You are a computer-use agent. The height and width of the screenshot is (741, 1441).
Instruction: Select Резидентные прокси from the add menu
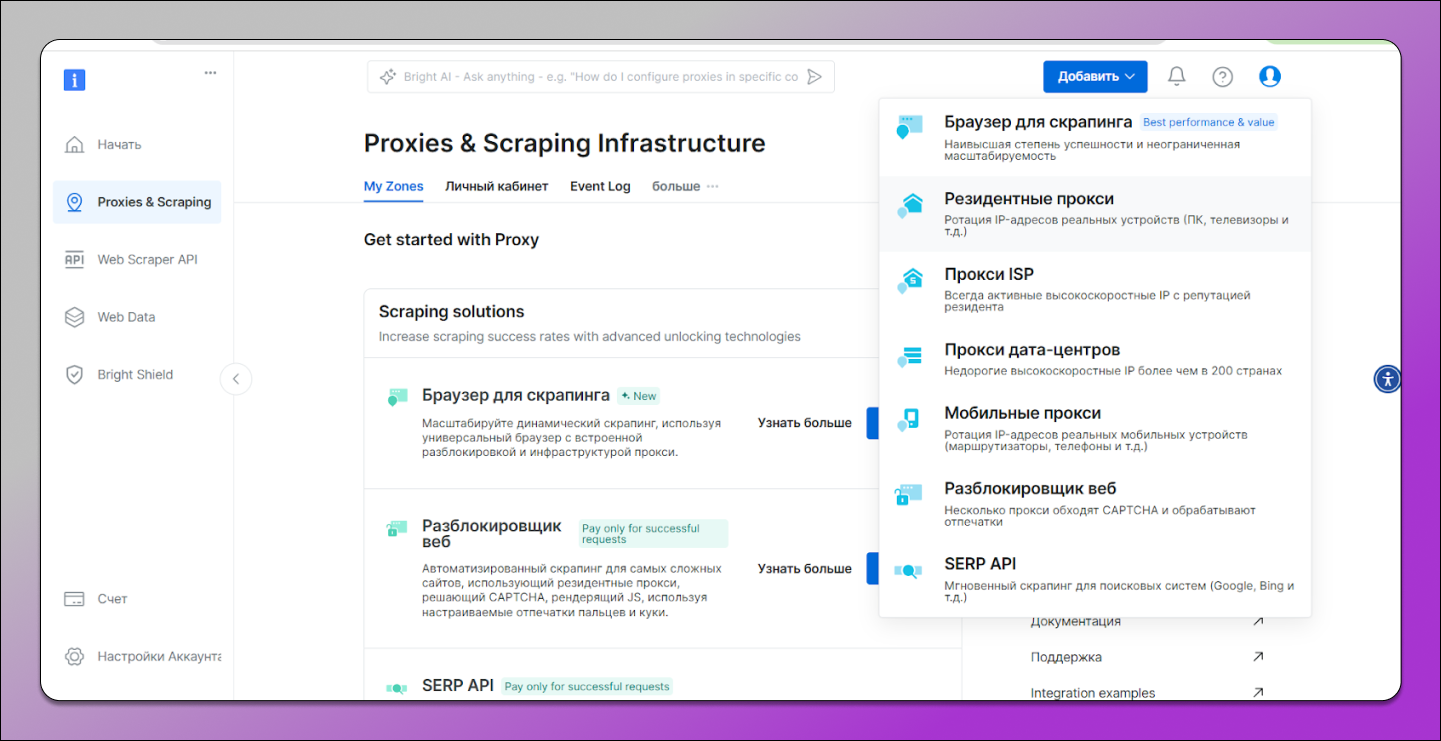(1095, 214)
